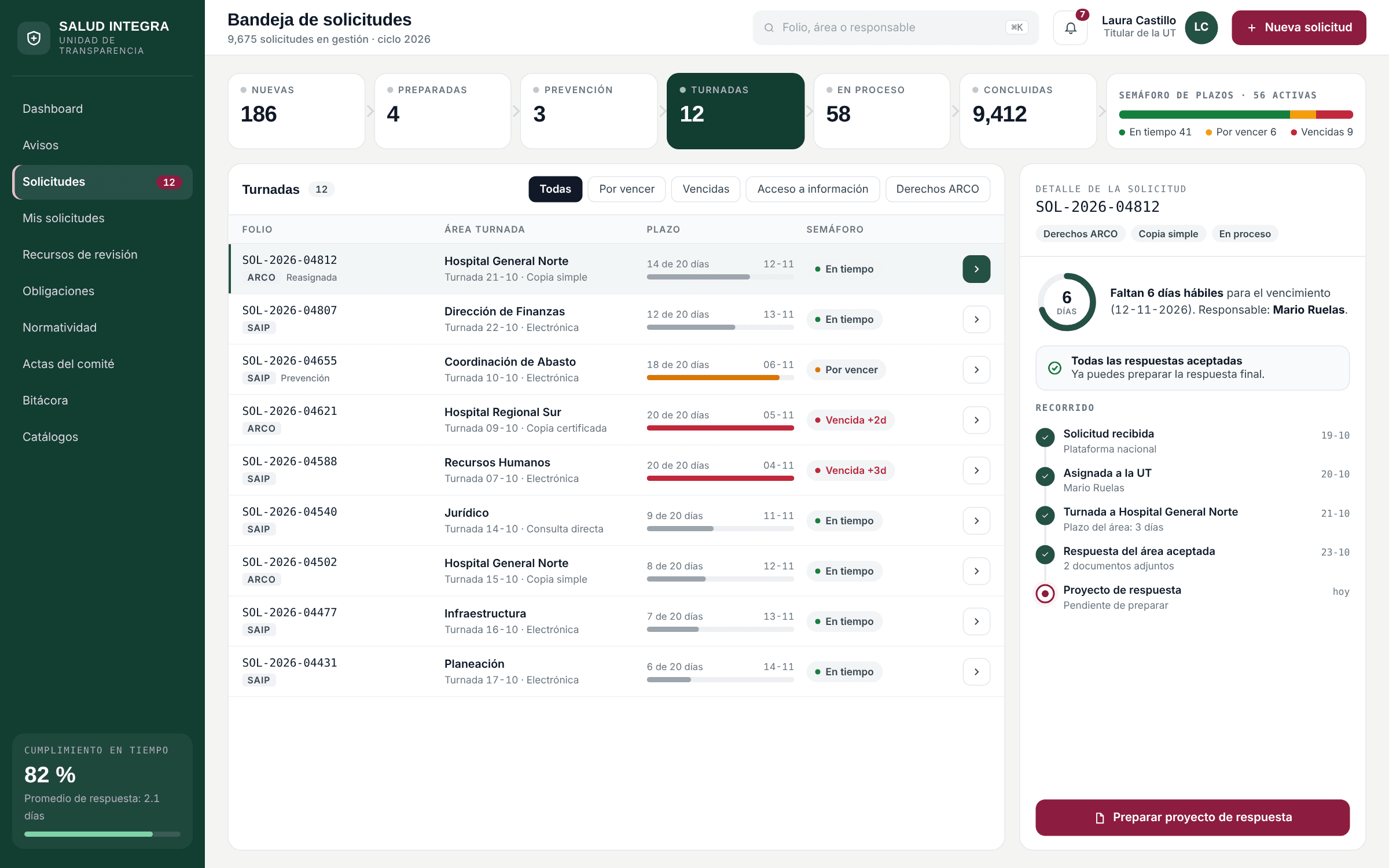
Task: Click the Proyecto de respuesta pending marker
Action: (1045, 594)
